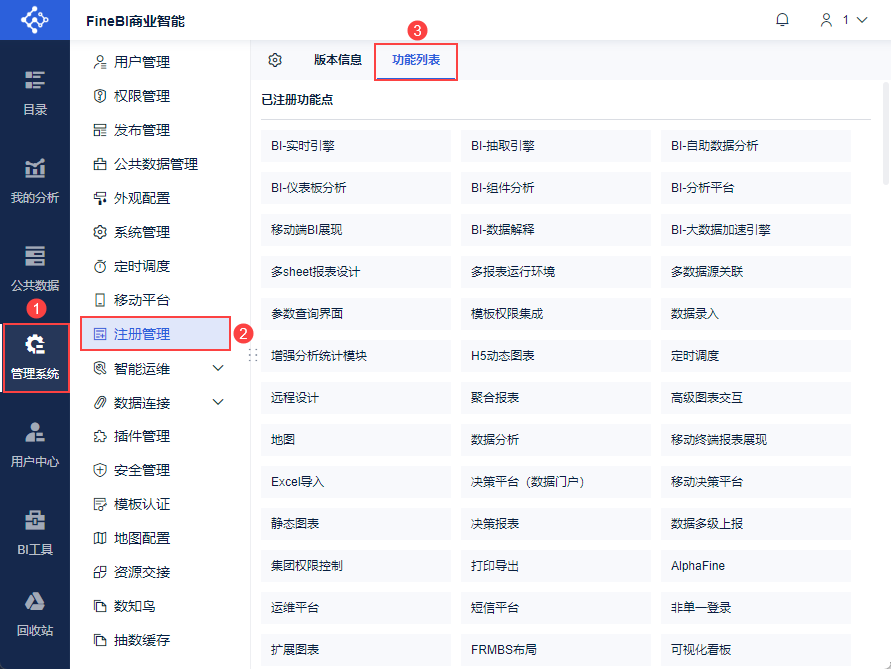The height and width of the screenshot is (669, 891).
Task: Open 公共数据 sidebar section
Action: click(x=35, y=269)
